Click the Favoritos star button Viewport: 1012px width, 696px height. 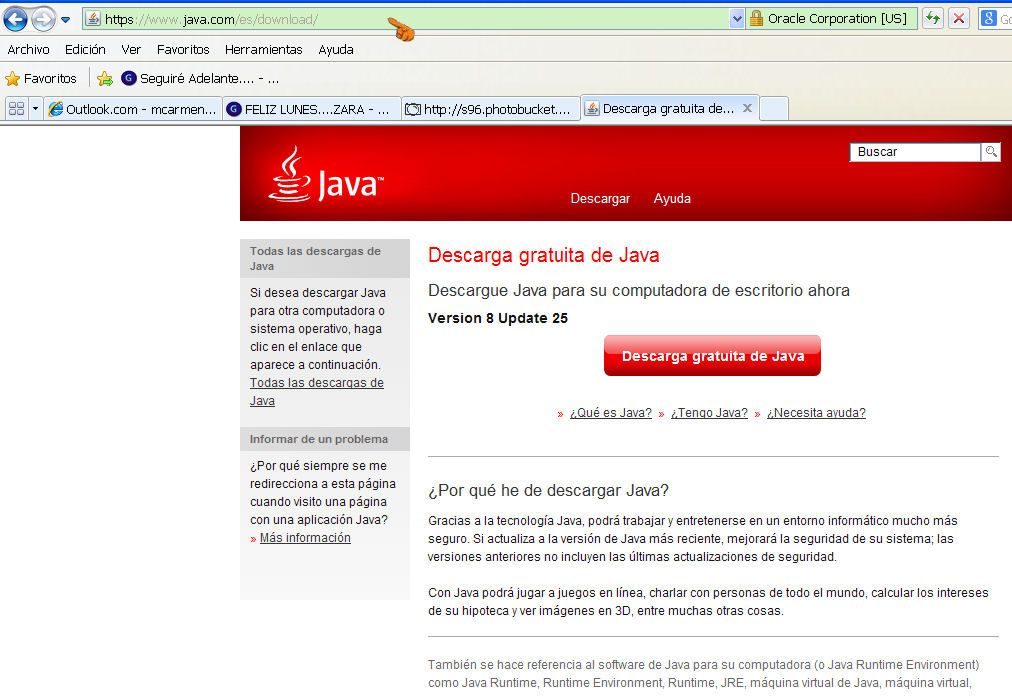[x=41, y=78]
